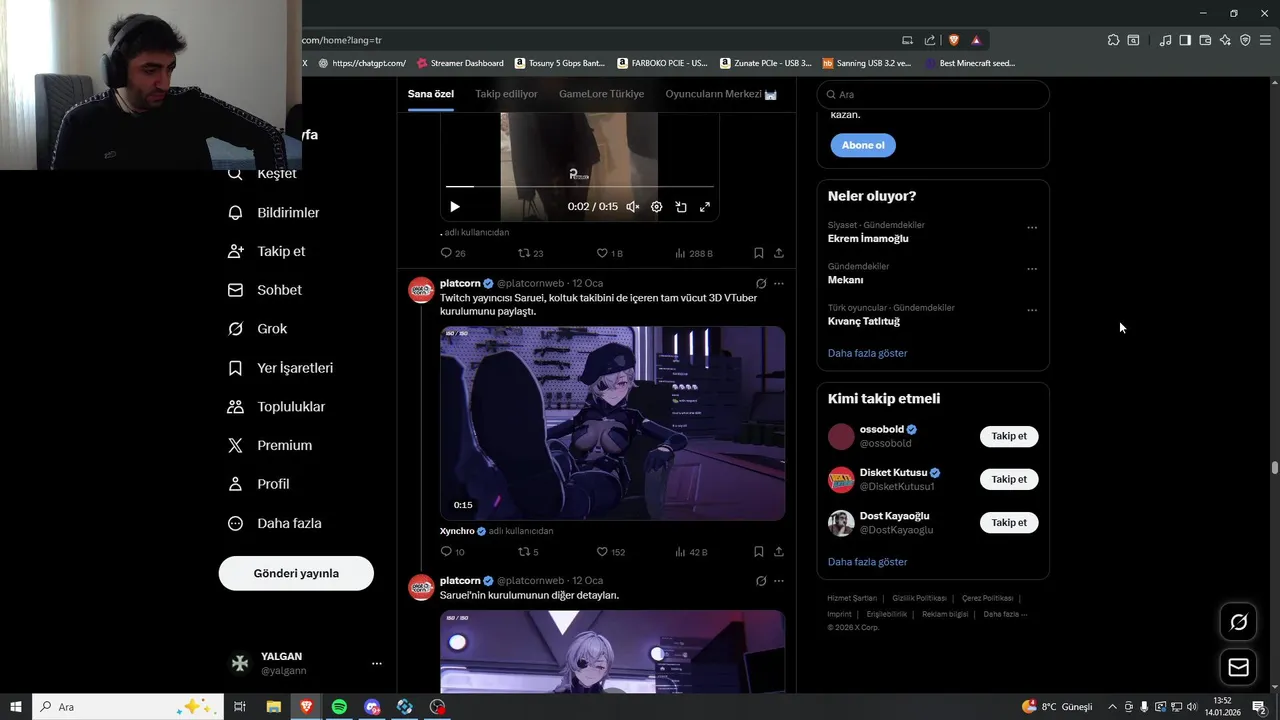Switch to Oyuncuların Merkezi tab
This screenshot has height=720, width=1280.
[721, 94]
